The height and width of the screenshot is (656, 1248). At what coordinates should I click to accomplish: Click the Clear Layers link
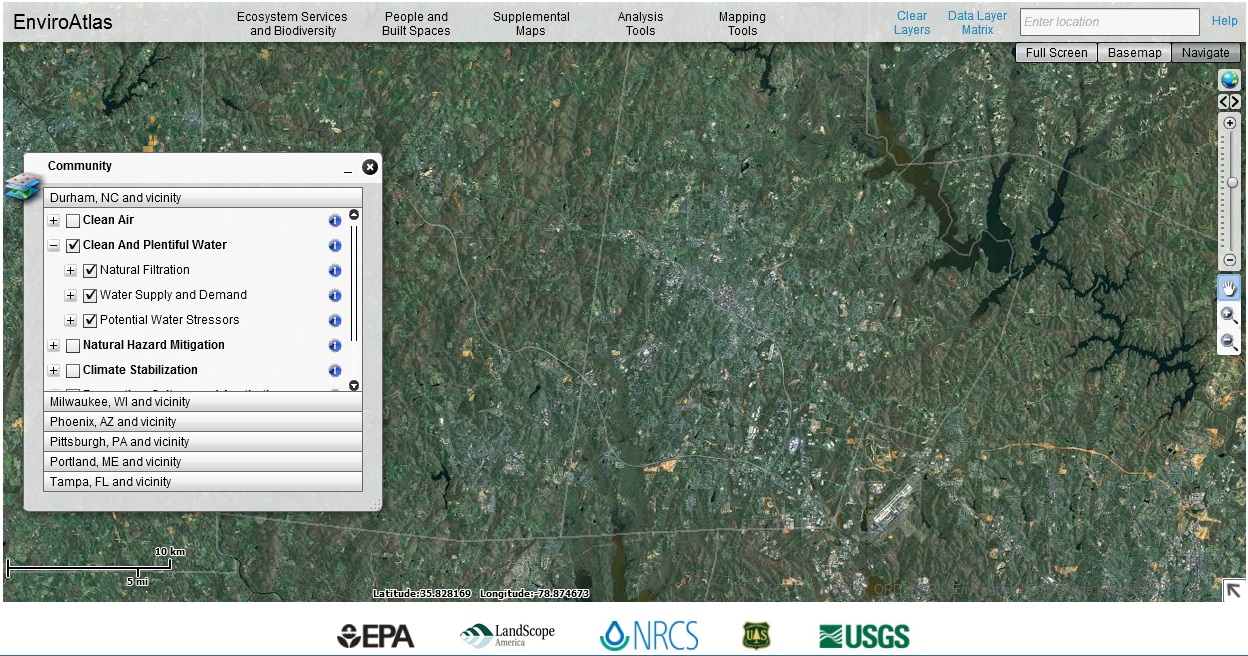912,23
